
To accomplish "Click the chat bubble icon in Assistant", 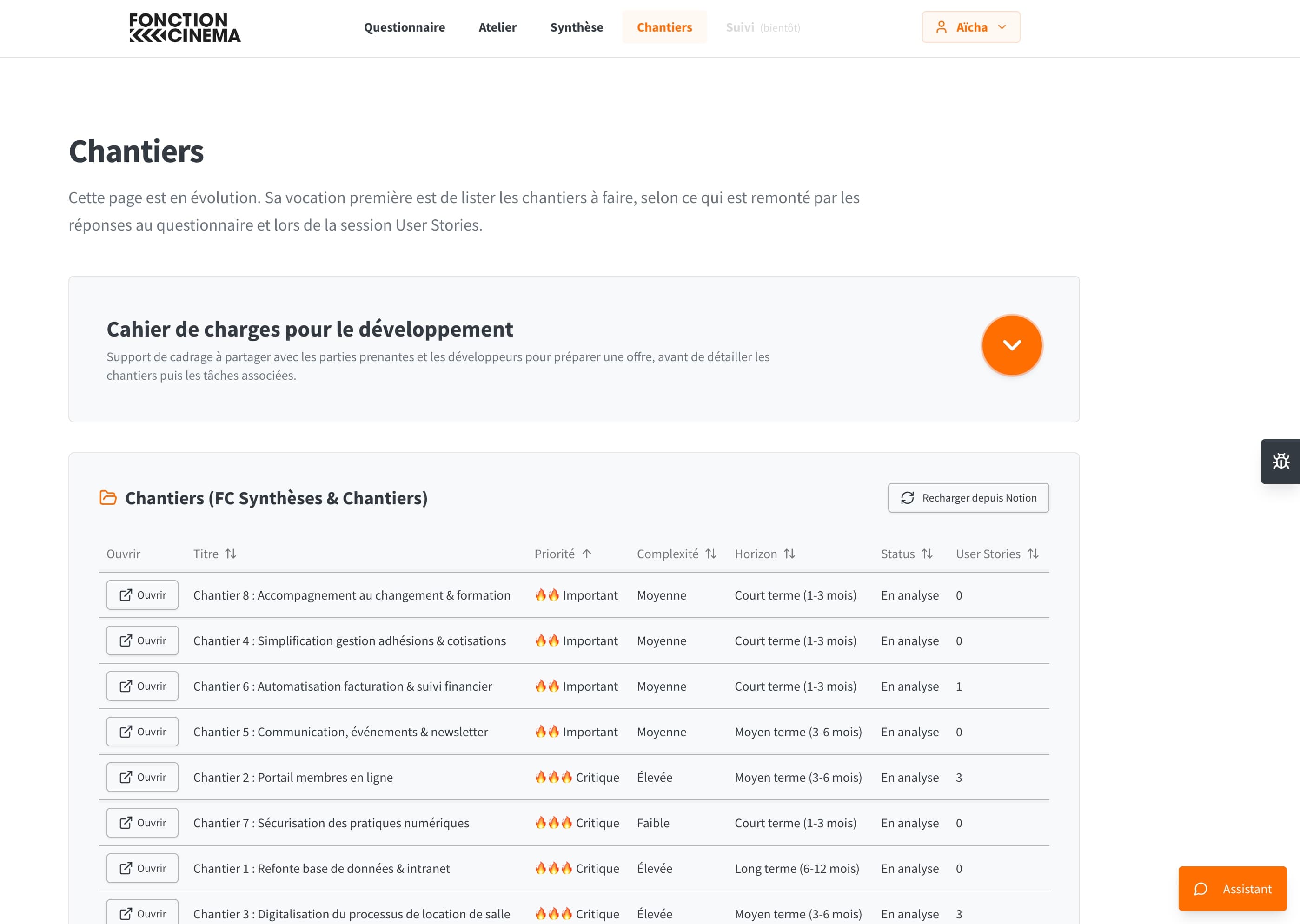I will 1201,889.
